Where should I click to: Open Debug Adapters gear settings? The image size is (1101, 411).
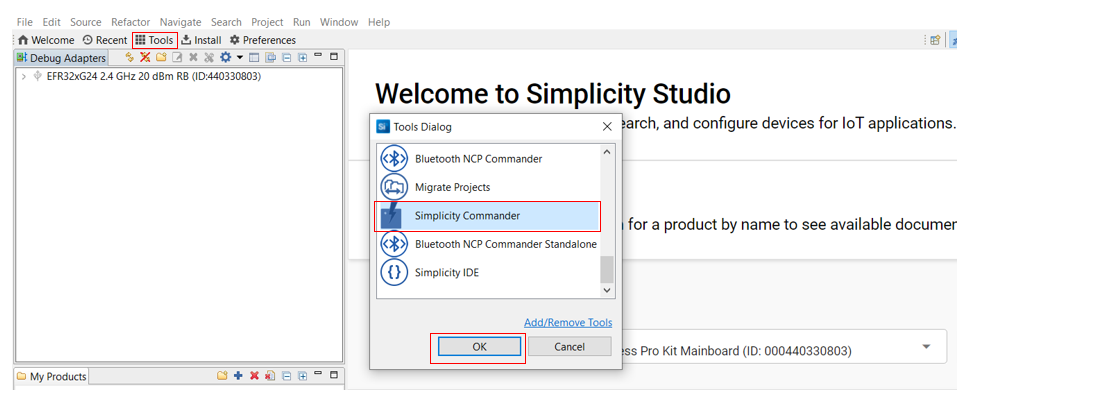coord(225,57)
